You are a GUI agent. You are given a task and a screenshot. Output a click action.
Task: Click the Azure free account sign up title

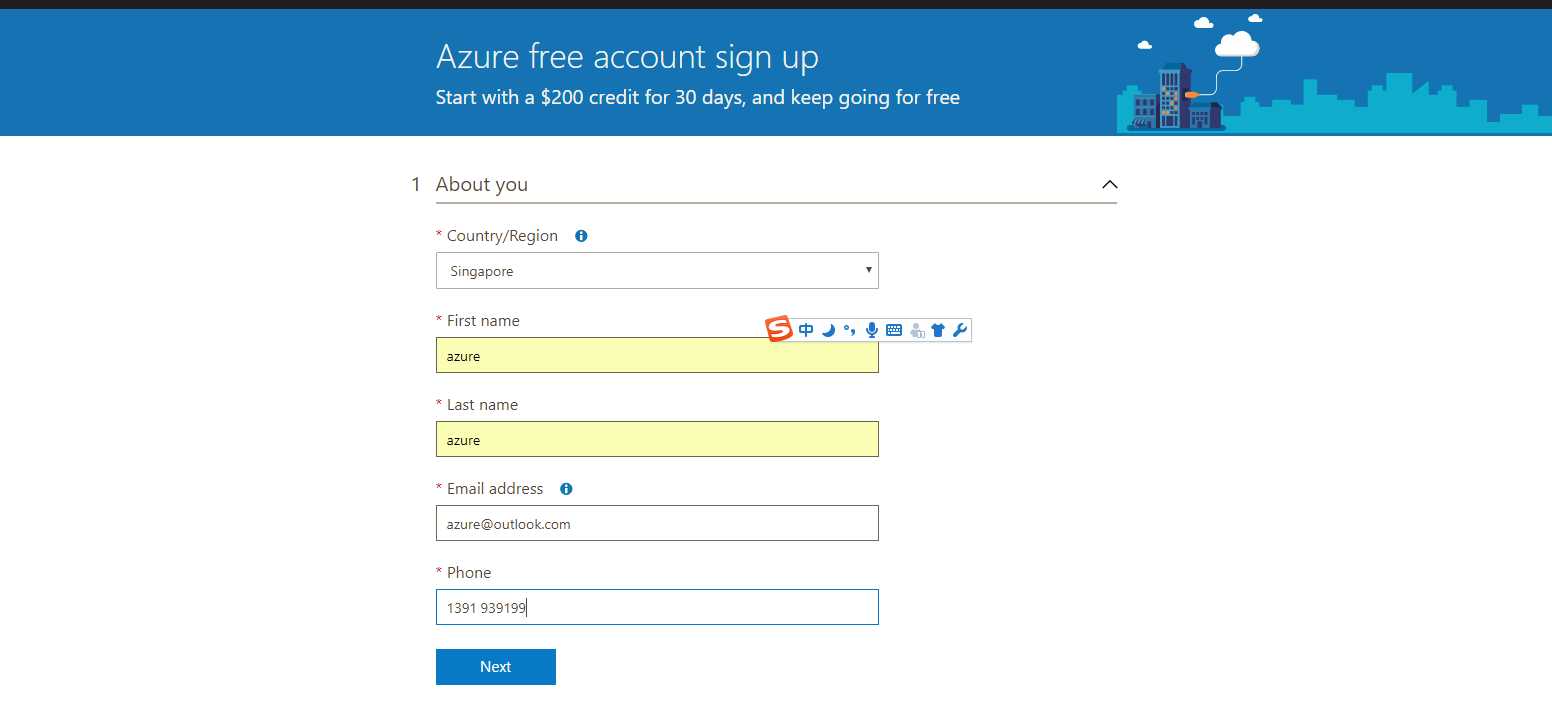(x=627, y=57)
